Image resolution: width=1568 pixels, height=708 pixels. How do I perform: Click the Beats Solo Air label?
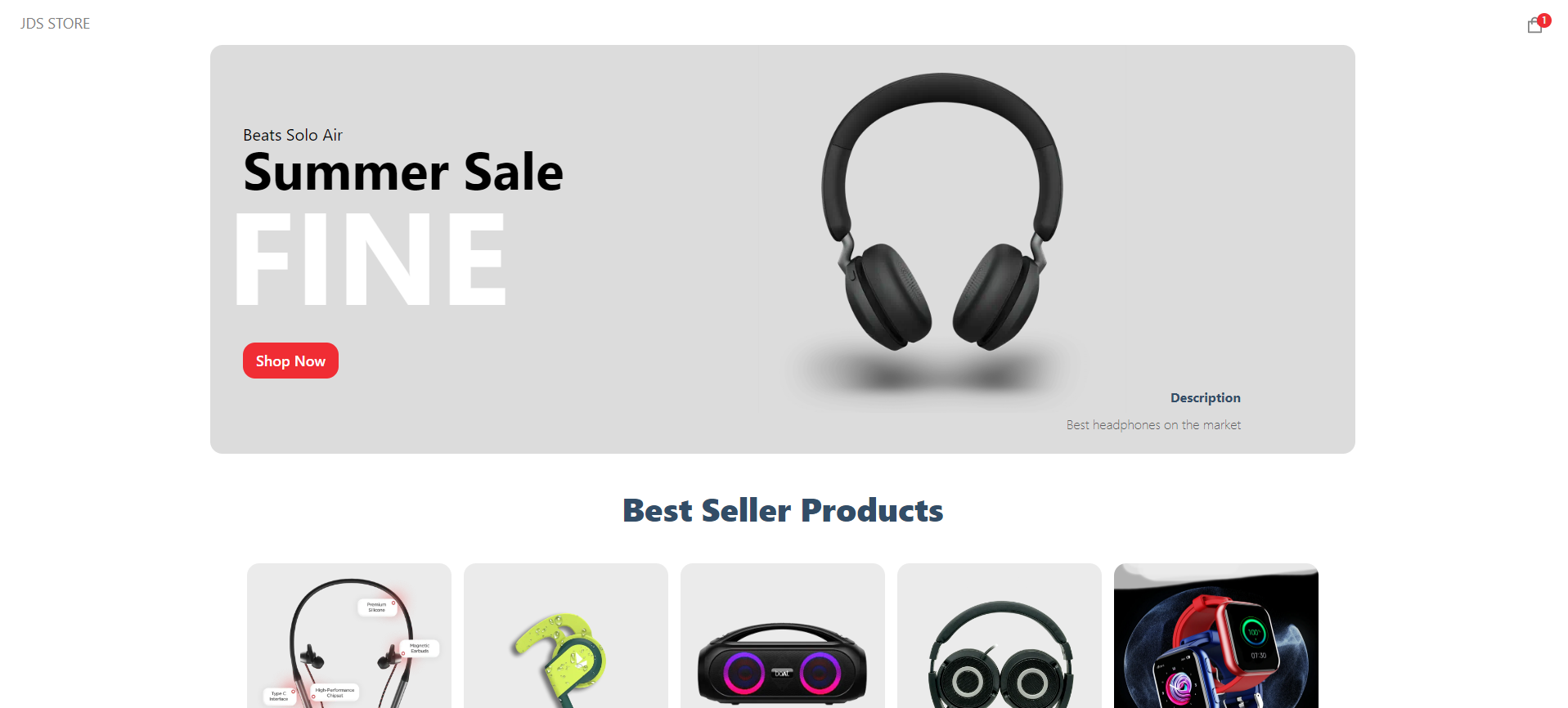coord(293,135)
